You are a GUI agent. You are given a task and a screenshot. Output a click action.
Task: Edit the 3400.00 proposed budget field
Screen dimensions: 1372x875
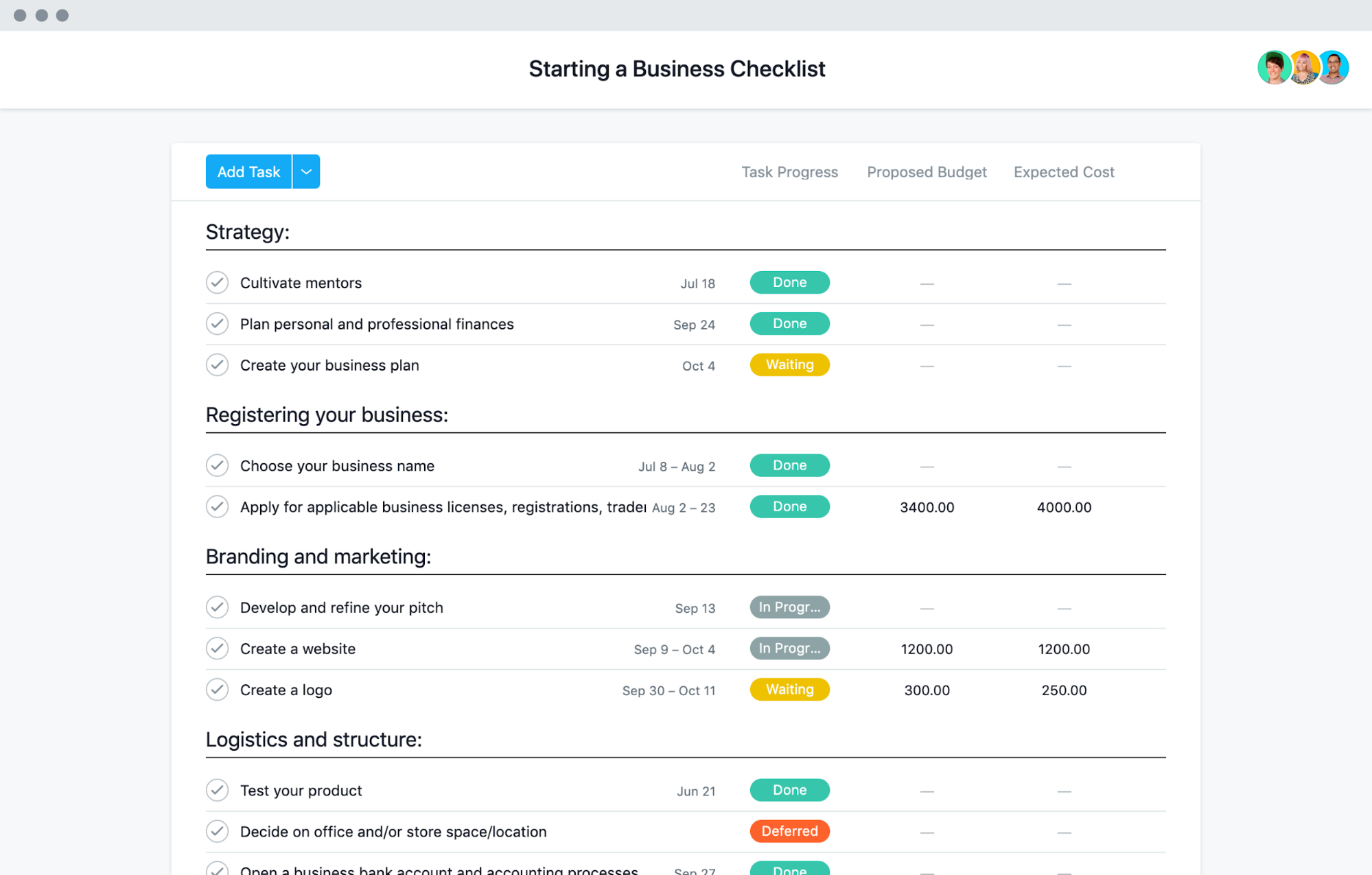click(927, 507)
